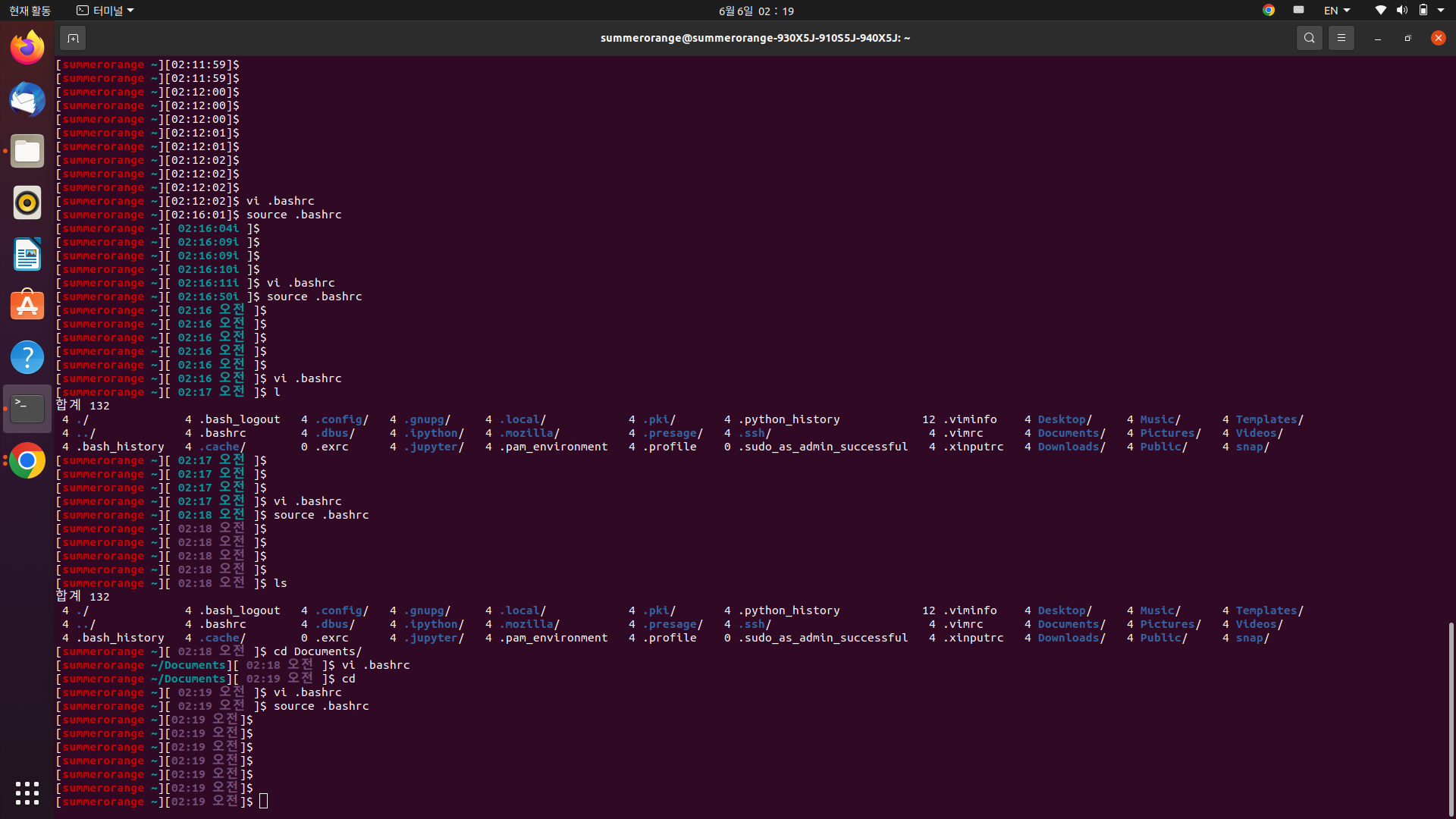Open a new terminal tab
This screenshot has height=819, width=1456.
(x=73, y=38)
